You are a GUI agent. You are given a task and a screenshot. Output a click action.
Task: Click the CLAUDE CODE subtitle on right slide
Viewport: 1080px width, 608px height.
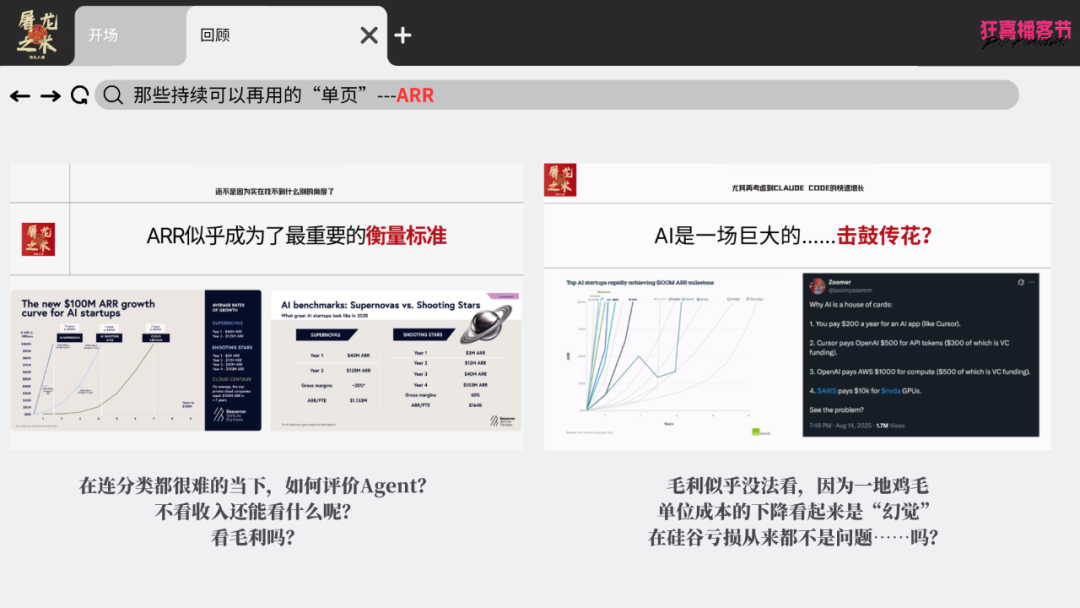(x=798, y=188)
